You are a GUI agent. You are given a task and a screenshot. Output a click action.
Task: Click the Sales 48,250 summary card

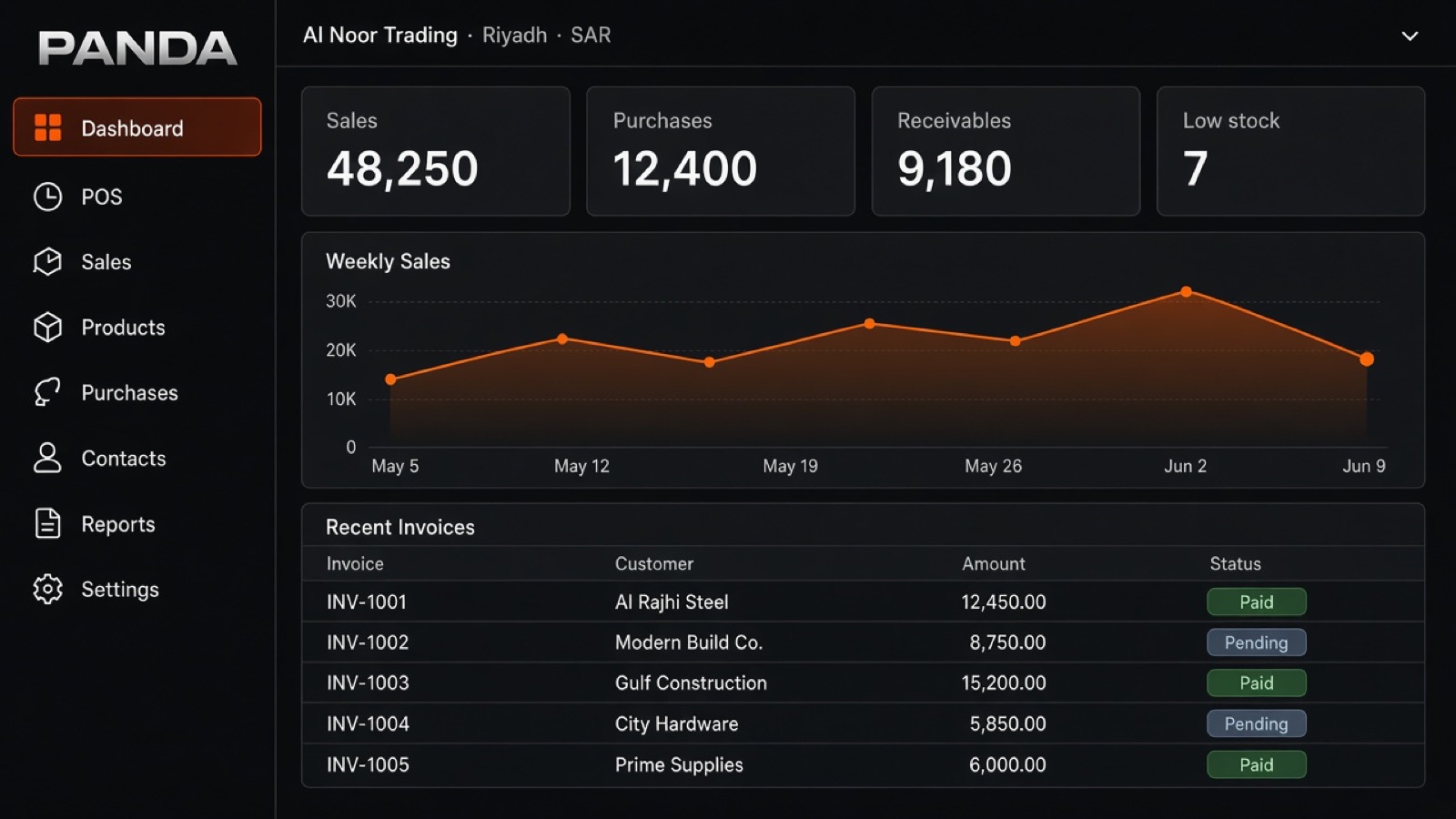pyautogui.click(x=436, y=151)
